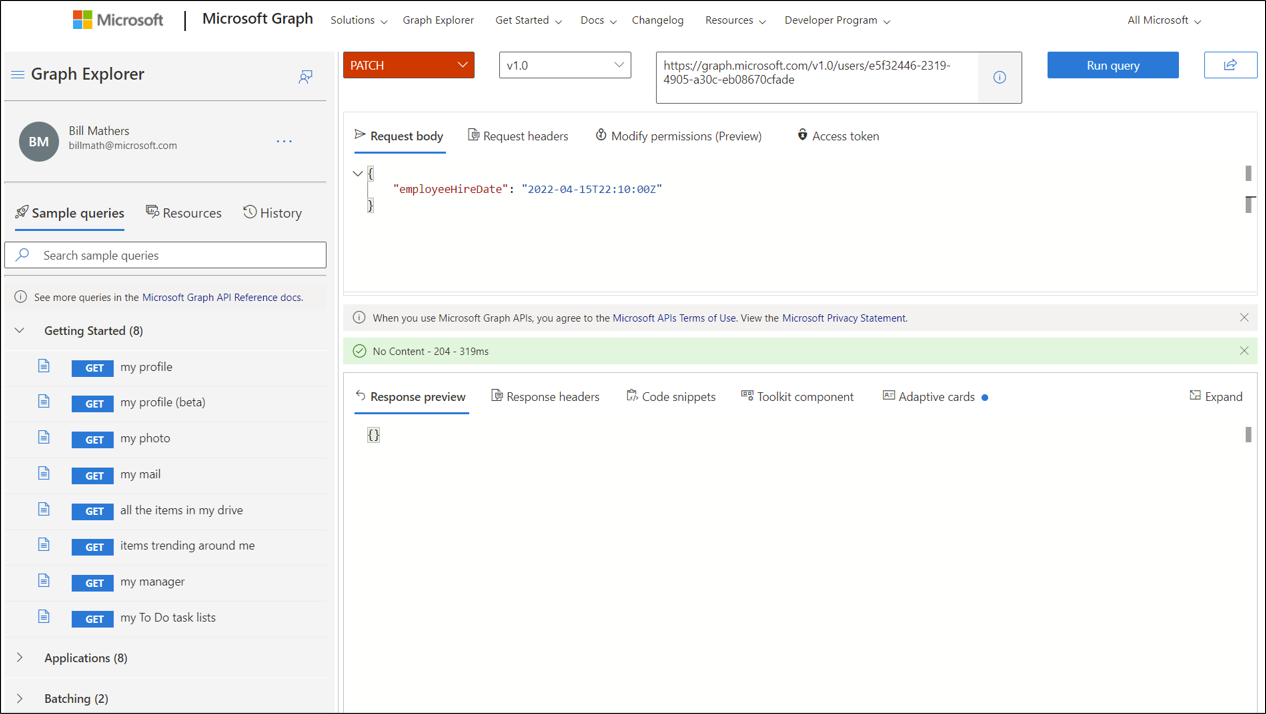
Task: Open the Microsoft APIs Terms of Use link
Action: (x=674, y=318)
